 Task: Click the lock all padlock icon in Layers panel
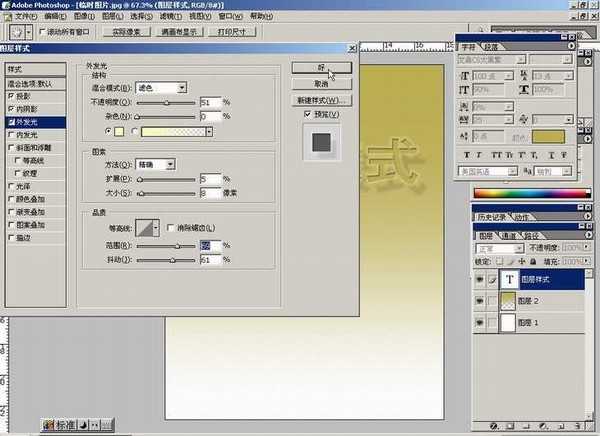pyautogui.click(x=533, y=261)
